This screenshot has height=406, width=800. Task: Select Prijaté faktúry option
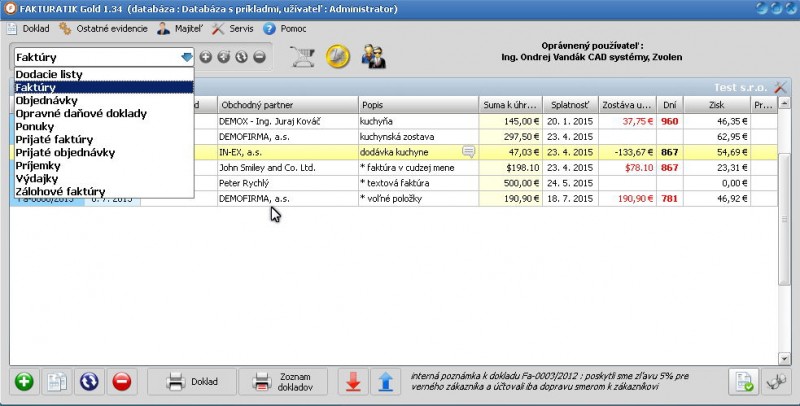click(104, 139)
